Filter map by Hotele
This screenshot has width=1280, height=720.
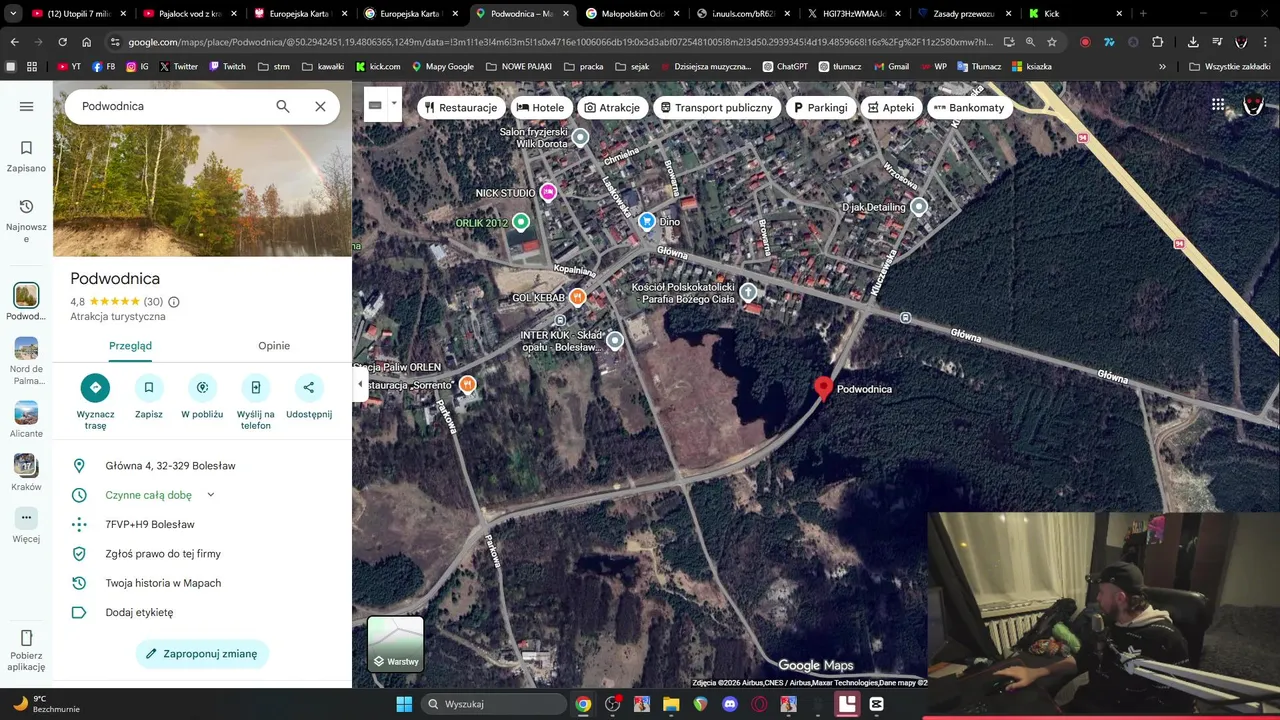541,107
